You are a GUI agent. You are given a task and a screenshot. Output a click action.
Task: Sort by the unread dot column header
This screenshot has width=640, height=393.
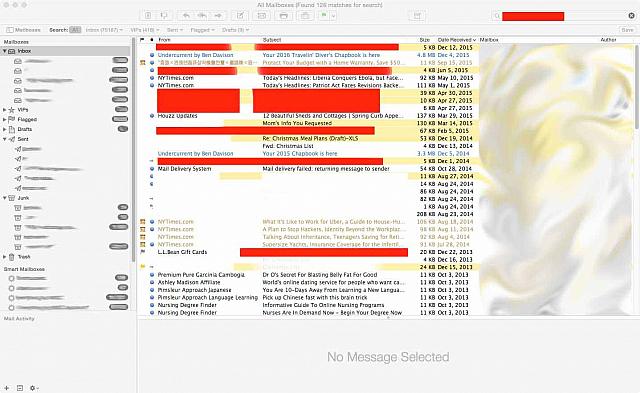coord(152,40)
